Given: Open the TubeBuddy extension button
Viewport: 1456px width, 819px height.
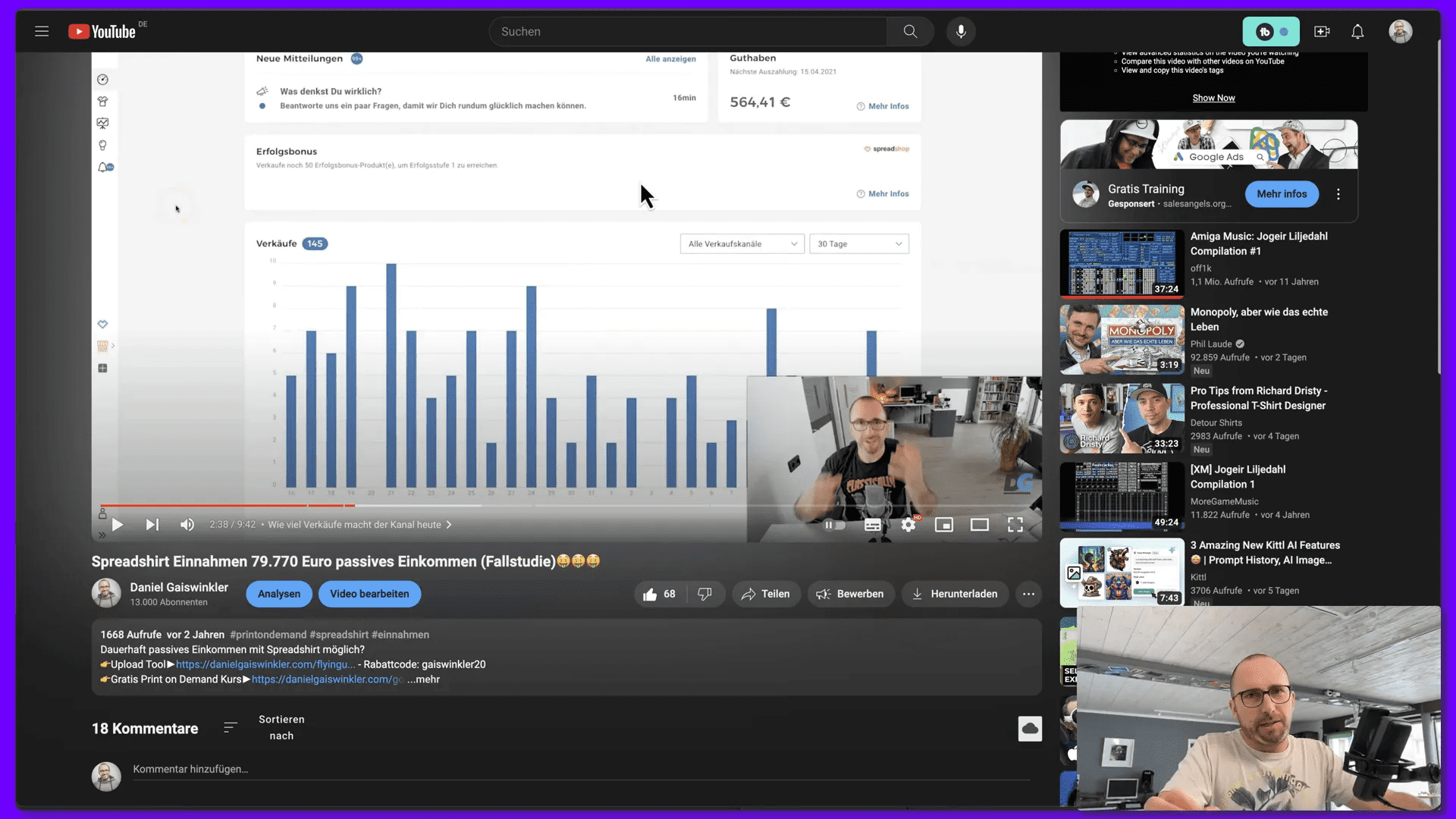Looking at the screenshot, I should click(x=1271, y=31).
